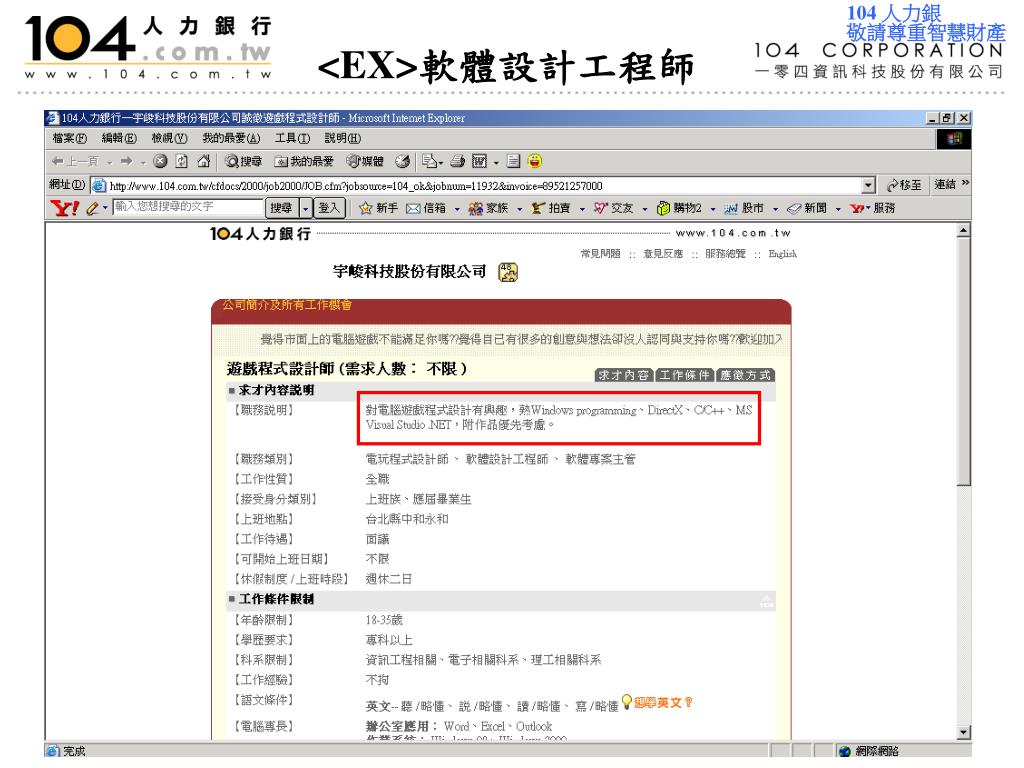
Task: Click the Yahoo toolbar pencil icon
Action: point(93,208)
